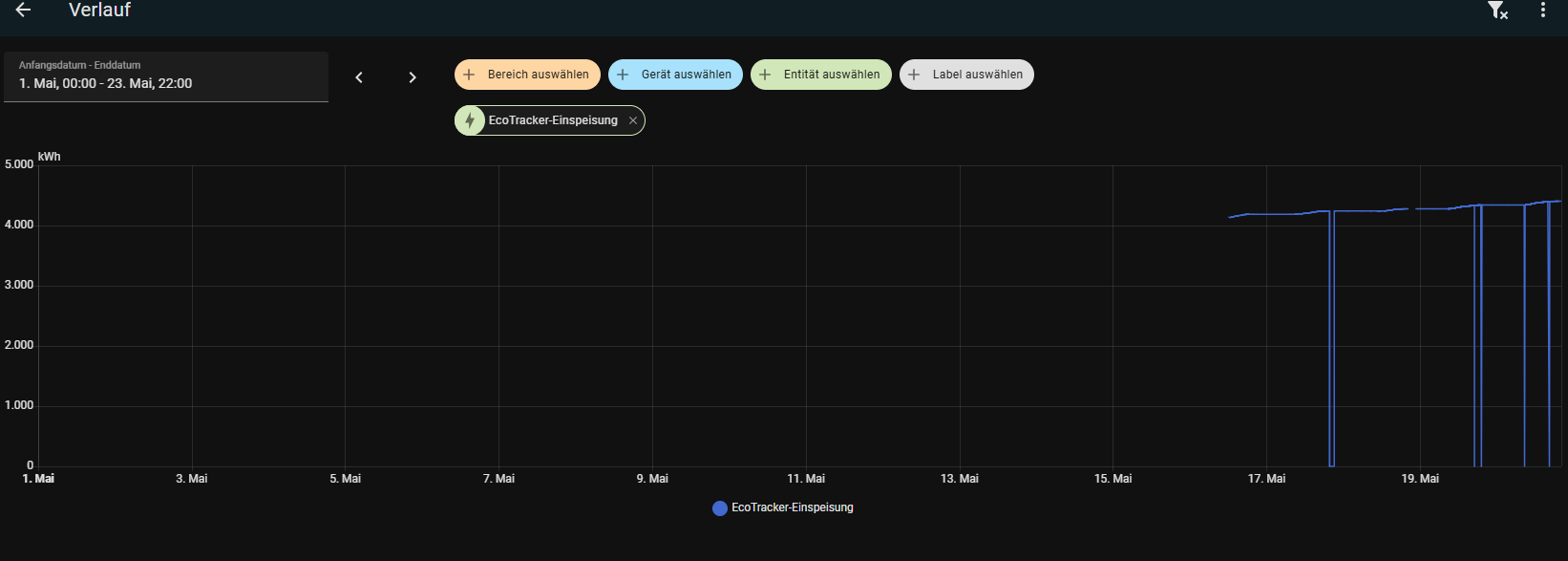Remove the EcoTracker-Einspeisung entity chip

coord(632,120)
